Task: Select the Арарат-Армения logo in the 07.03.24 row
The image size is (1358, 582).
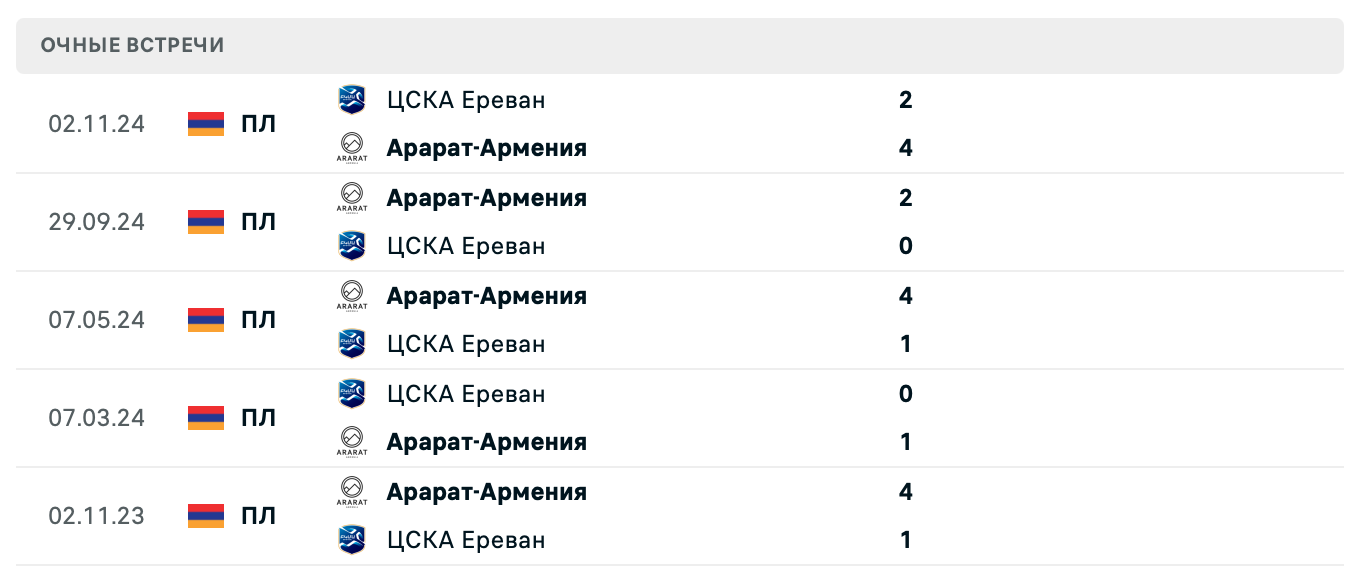Action: (352, 440)
